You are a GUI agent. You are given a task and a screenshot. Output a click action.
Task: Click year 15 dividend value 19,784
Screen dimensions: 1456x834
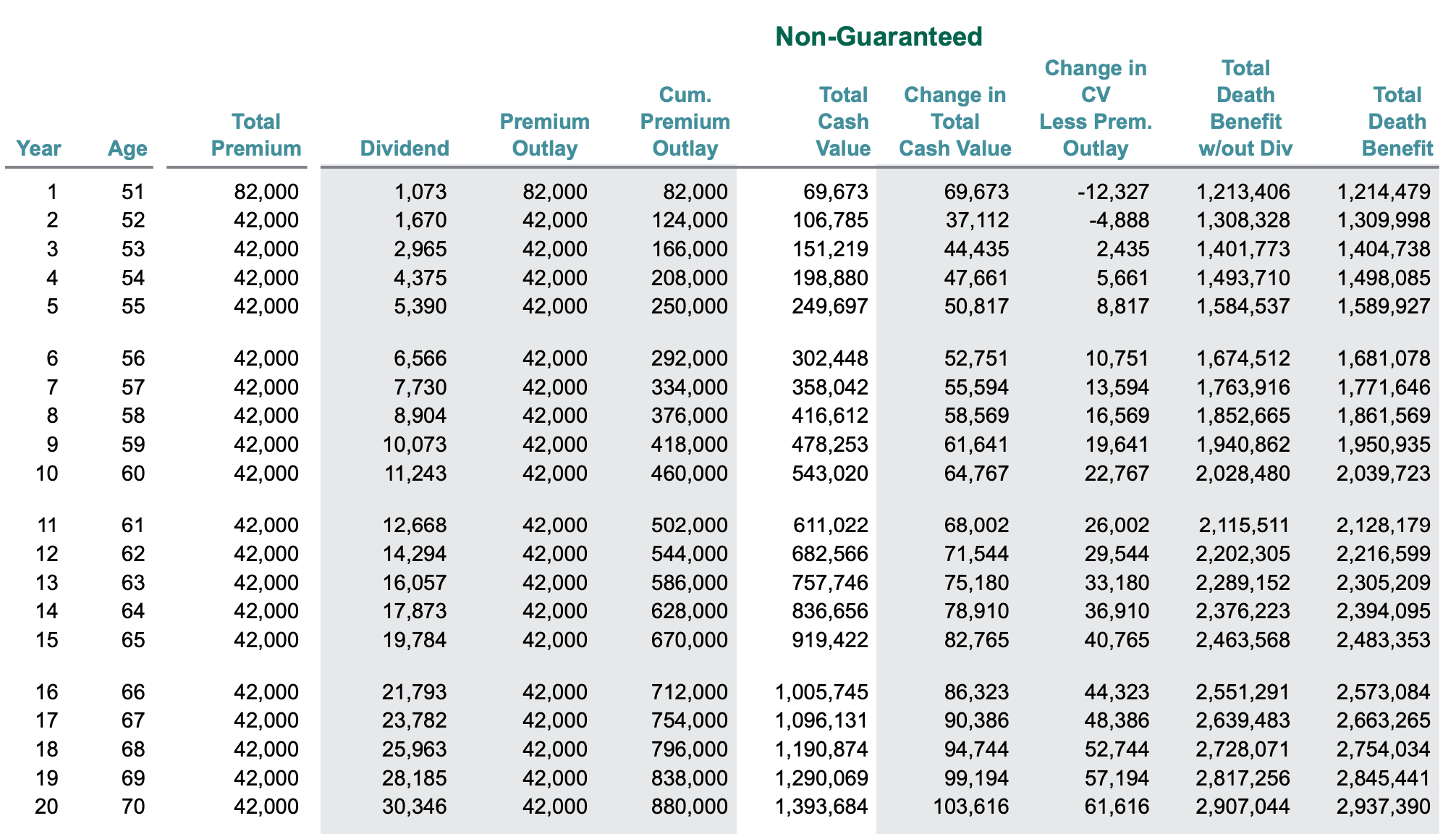pos(415,639)
